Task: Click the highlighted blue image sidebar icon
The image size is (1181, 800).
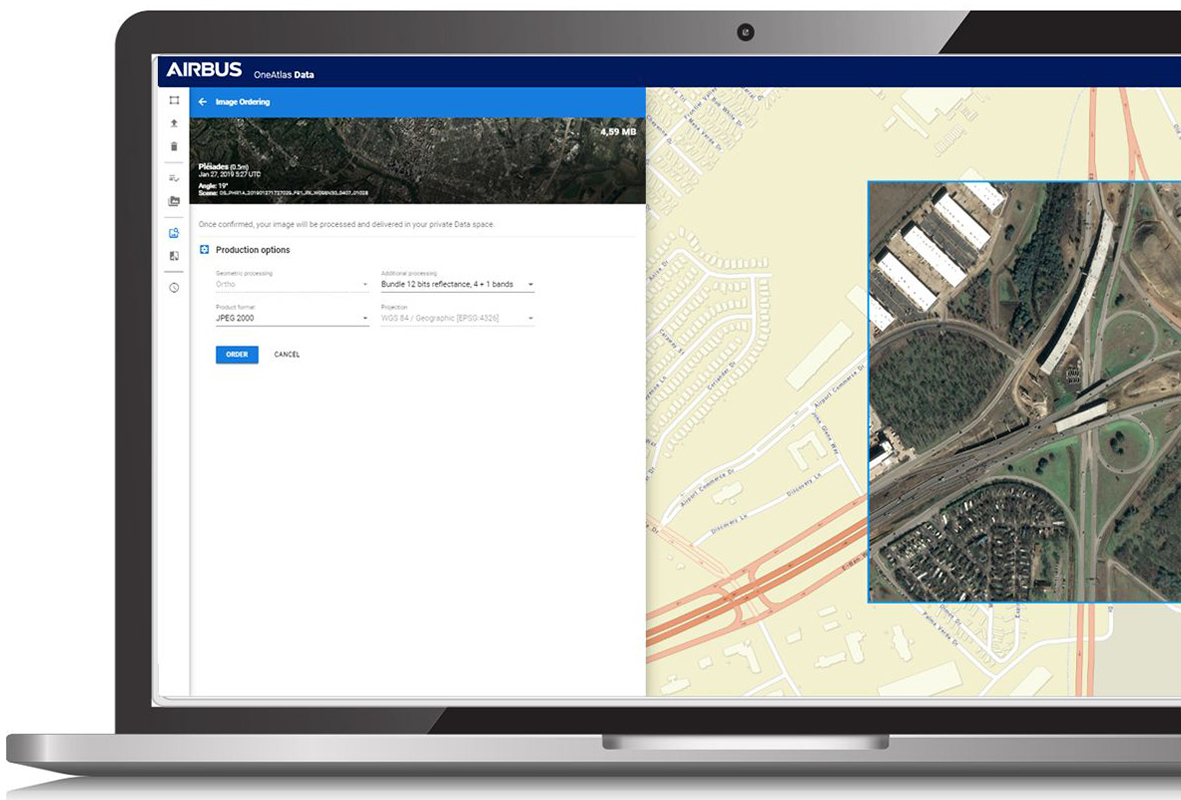Action: tap(174, 233)
